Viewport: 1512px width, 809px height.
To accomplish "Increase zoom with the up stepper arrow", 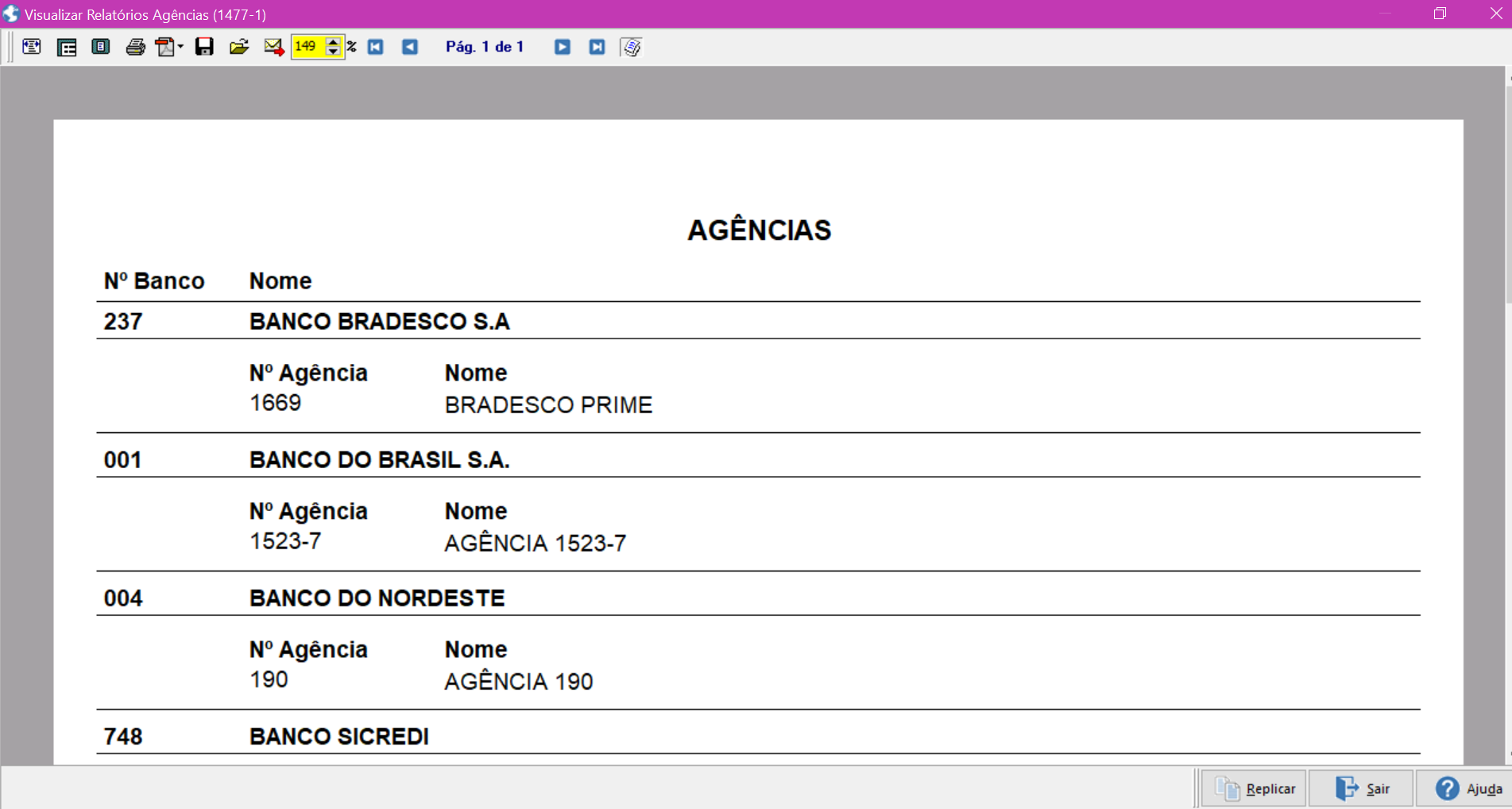I will (334, 41).
